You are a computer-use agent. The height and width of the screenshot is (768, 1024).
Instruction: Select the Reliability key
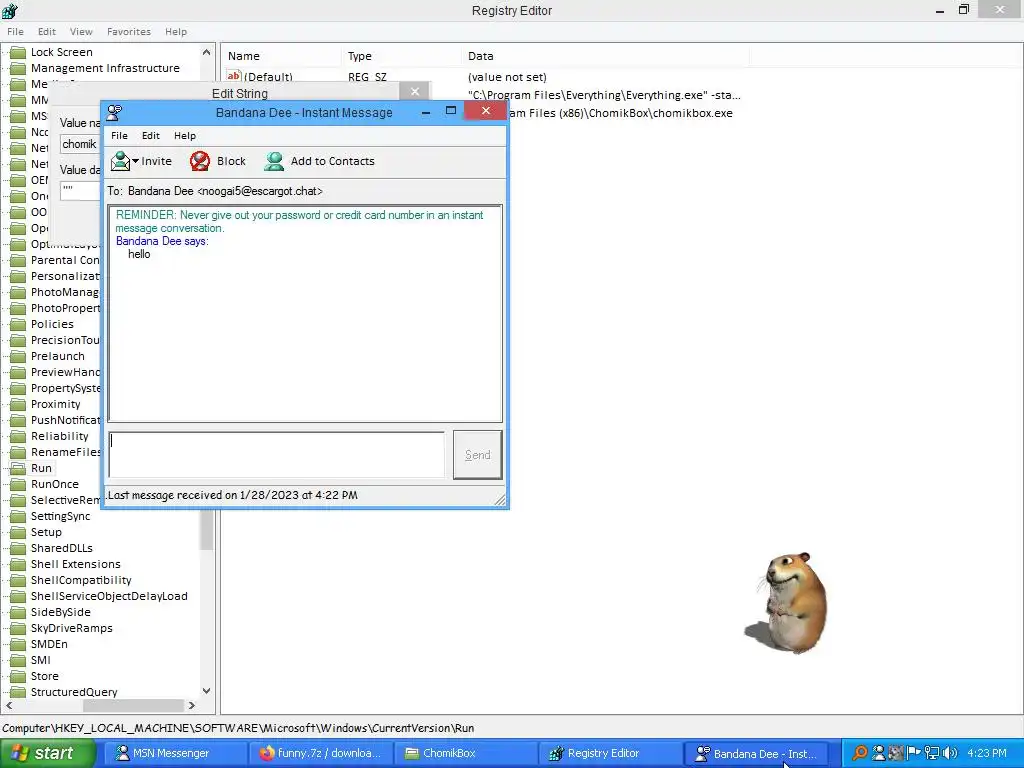(59, 436)
